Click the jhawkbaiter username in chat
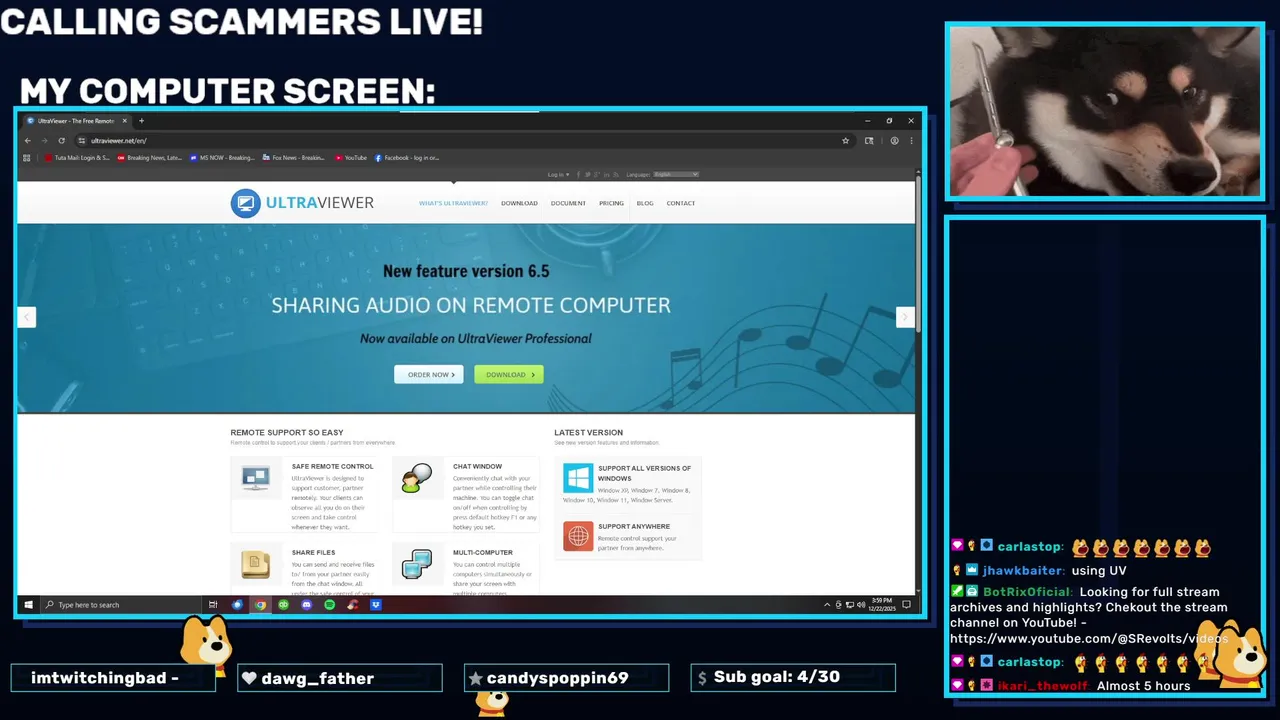 click(1023, 570)
